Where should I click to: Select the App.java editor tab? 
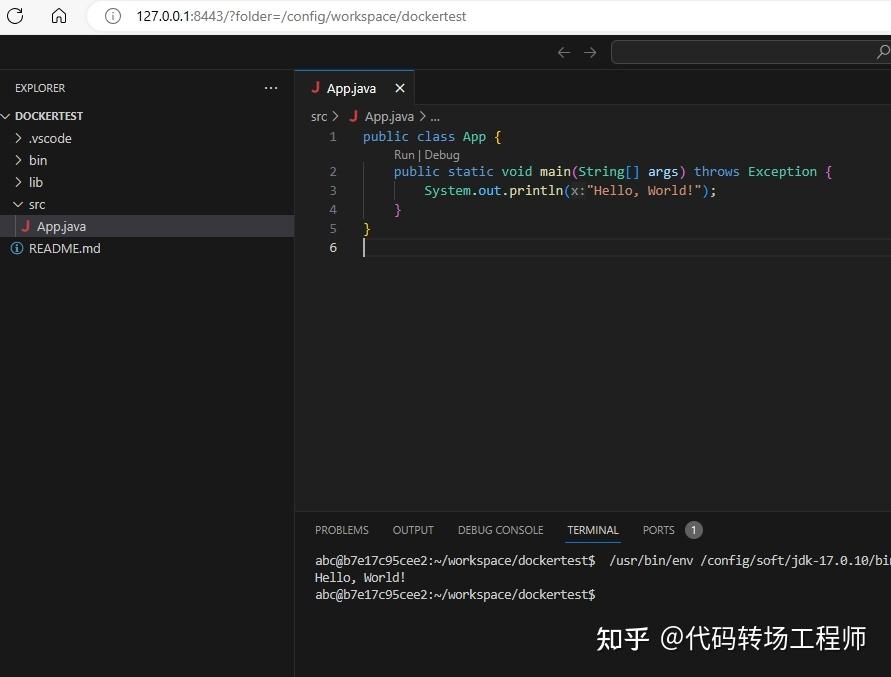coord(354,88)
